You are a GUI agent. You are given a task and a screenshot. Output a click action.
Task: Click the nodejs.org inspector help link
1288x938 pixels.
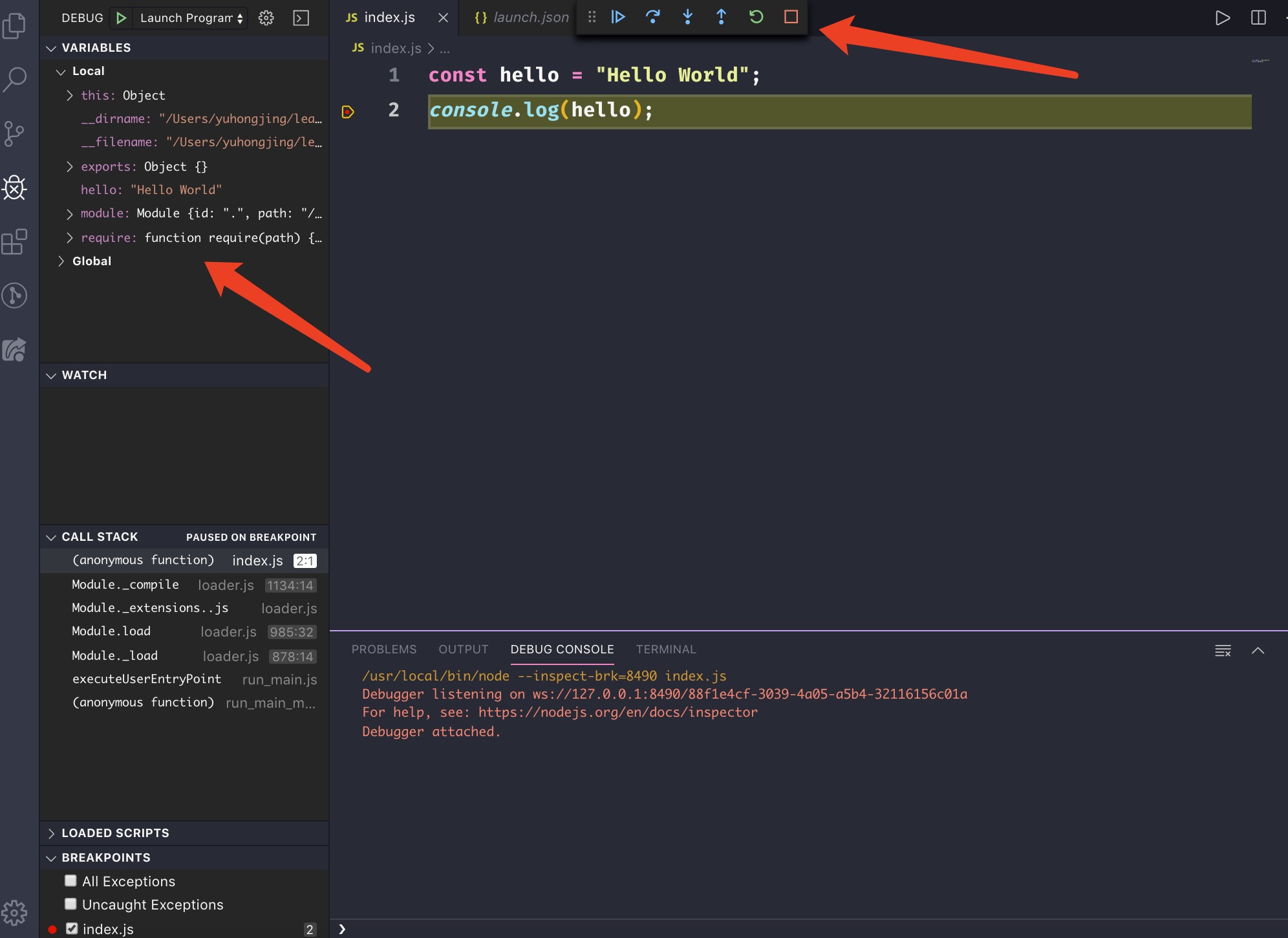point(617,712)
